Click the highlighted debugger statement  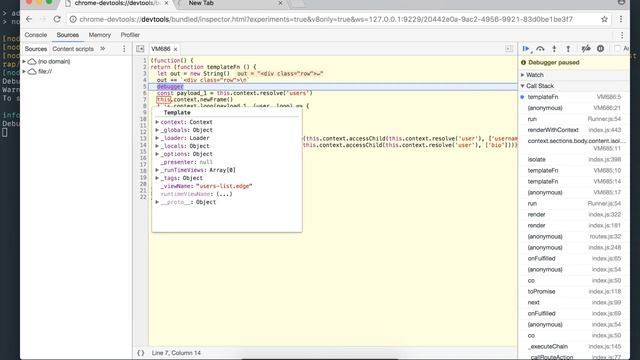pyautogui.click(x=170, y=87)
